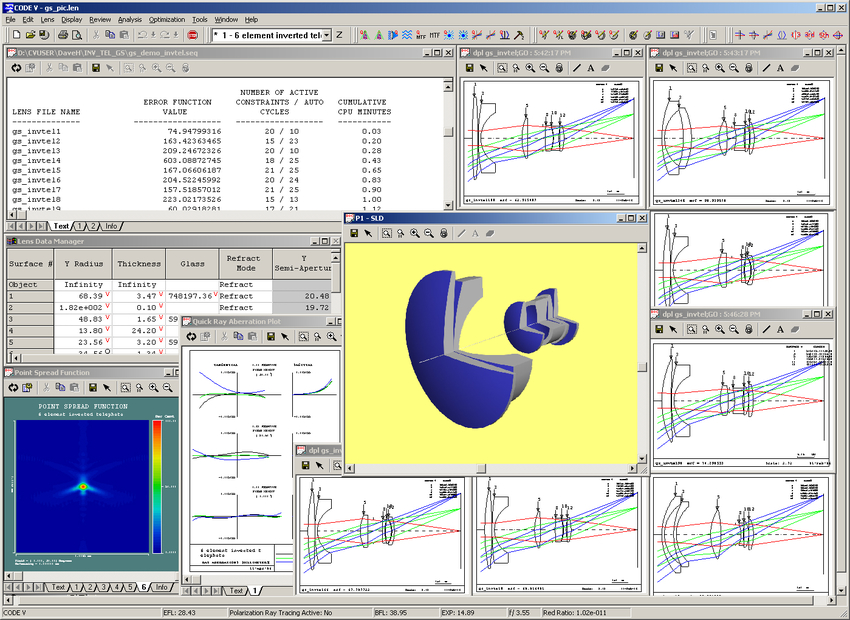The height and width of the screenshot is (620, 850).
Task: Click scroll-up arrow in gs_demo_invtel.seq text window
Action: [x=448, y=86]
